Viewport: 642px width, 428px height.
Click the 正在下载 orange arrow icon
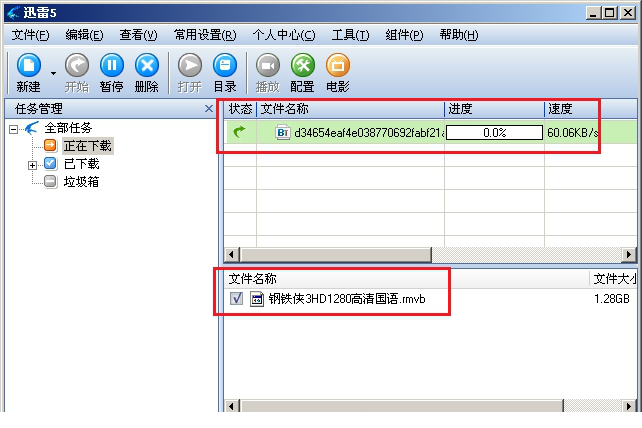click(x=50, y=145)
